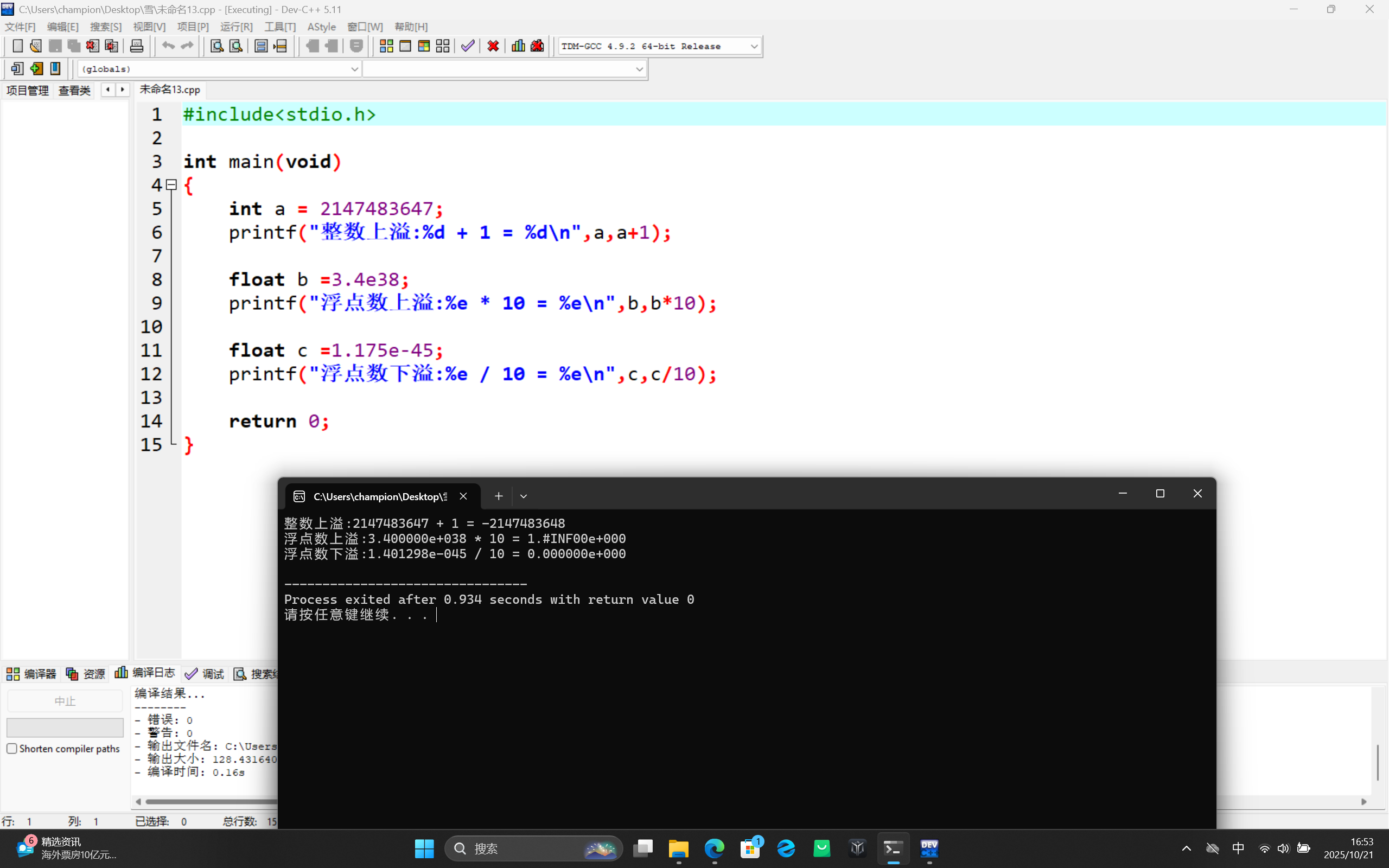Switch to the 调试 bottom tab
This screenshot has width=1389, height=868.
tap(206, 674)
